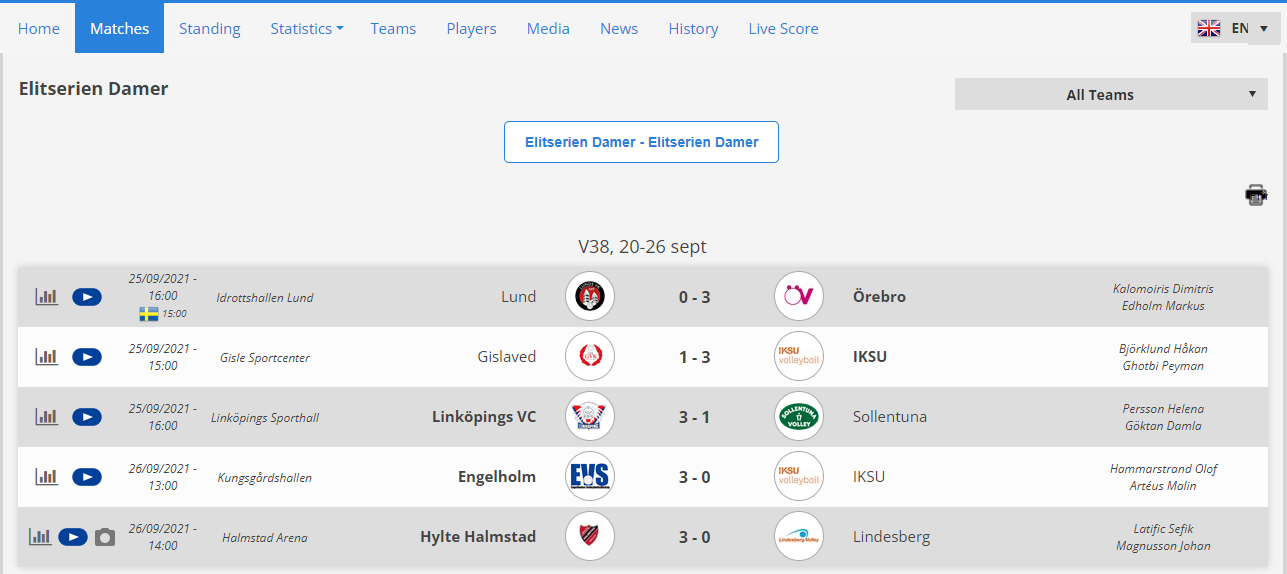
Task: Open the Lindesberg Volley team logo
Action: coord(798,536)
